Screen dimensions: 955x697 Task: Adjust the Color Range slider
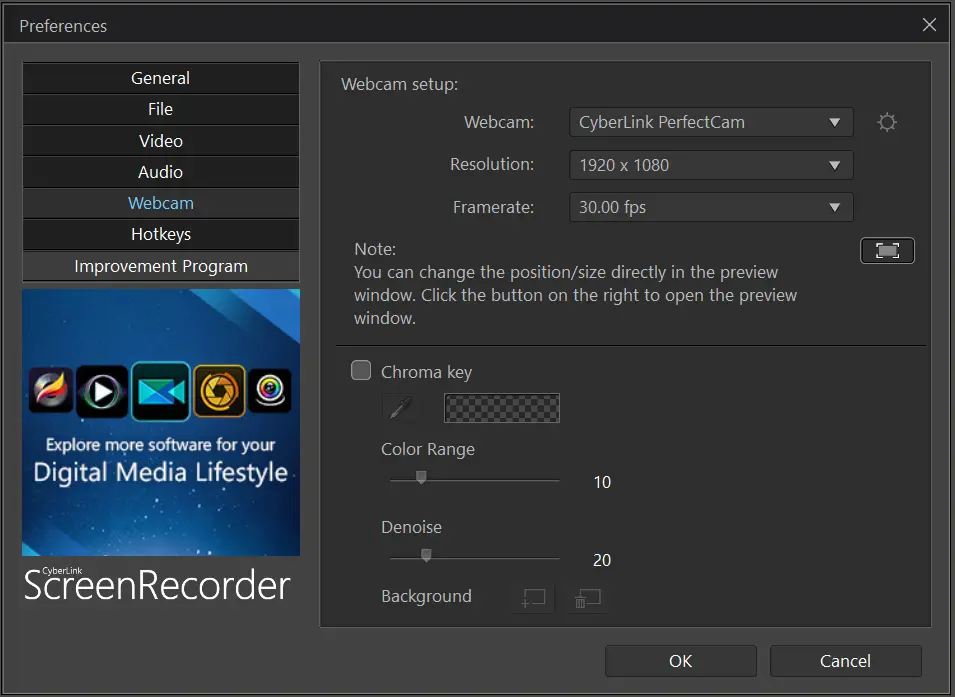pos(420,478)
